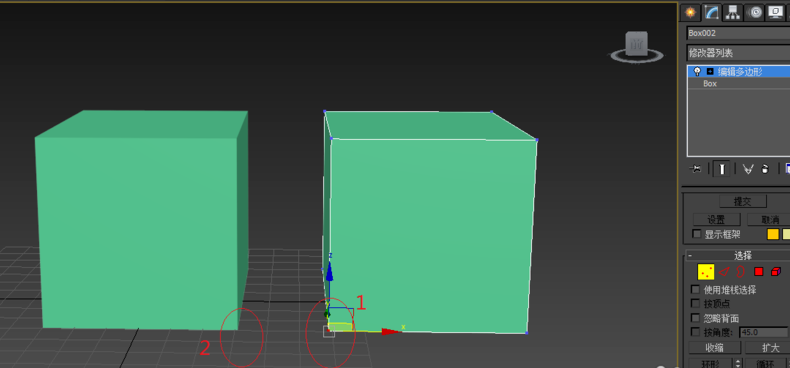This screenshot has width=790, height=368.
Task: Open the 修改器列表 modifier dropdown
Action: 738,52
